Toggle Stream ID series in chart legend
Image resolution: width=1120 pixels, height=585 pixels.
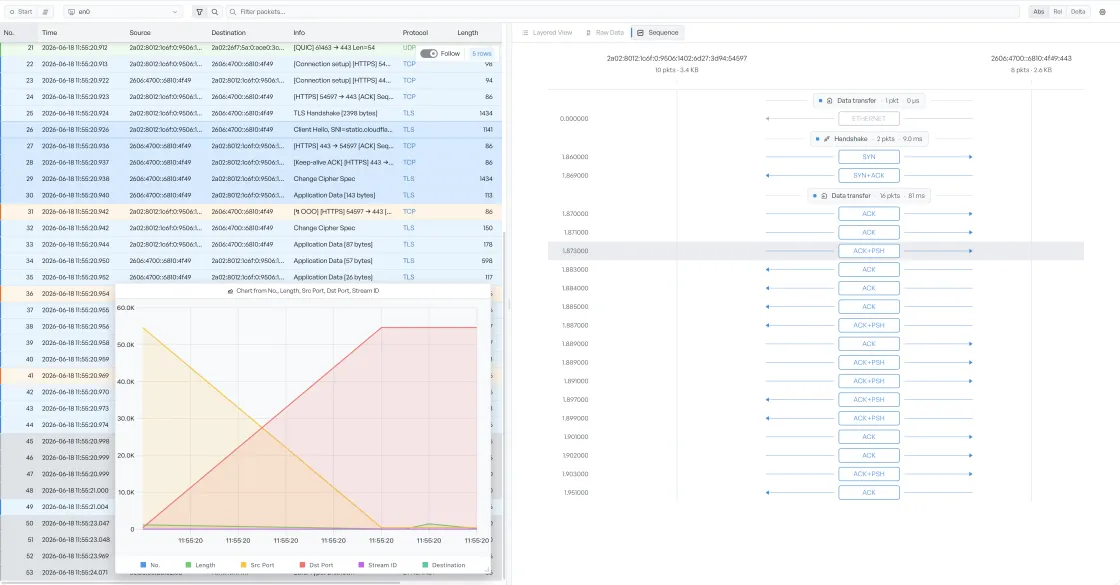377,565
